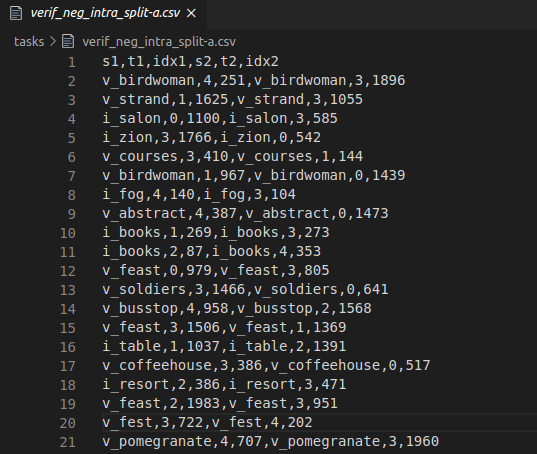Click line number 14 in the gutter

[67, 309]
